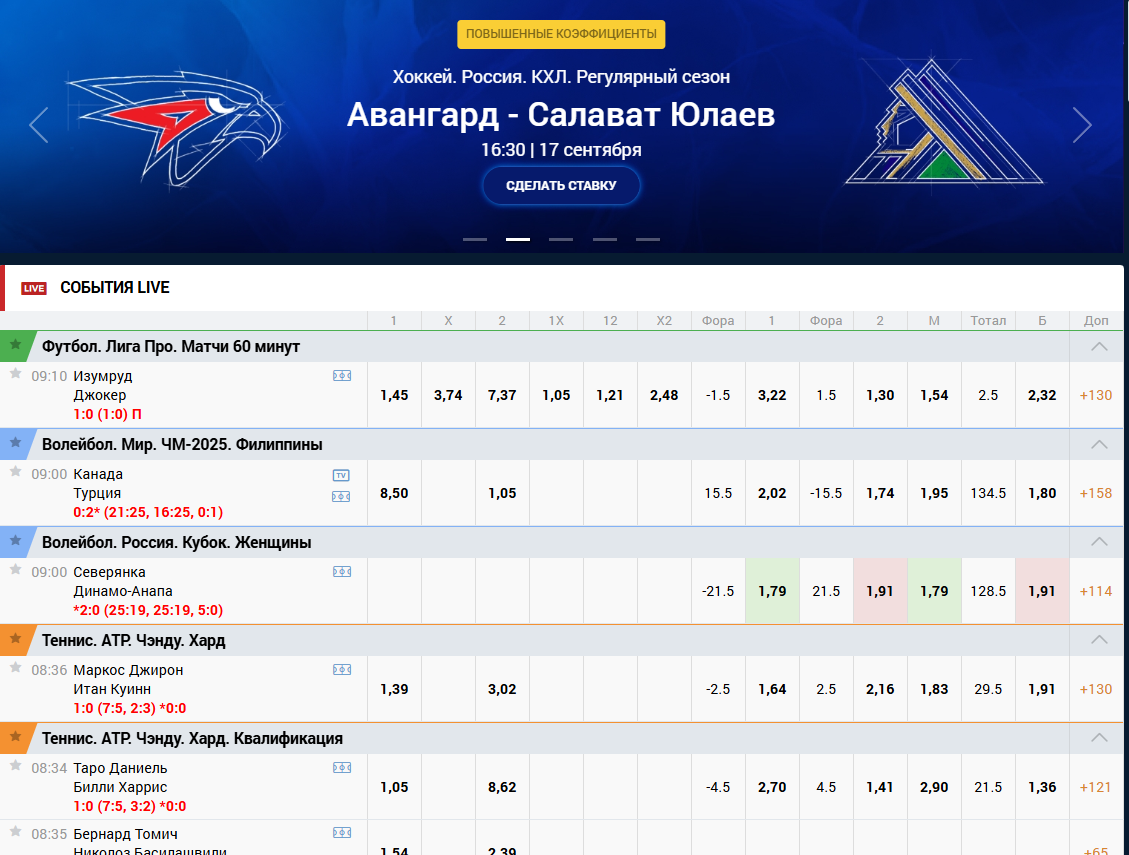
Task: Pick Билли Харрис win odds 8,62
Action: click(502, 787)
